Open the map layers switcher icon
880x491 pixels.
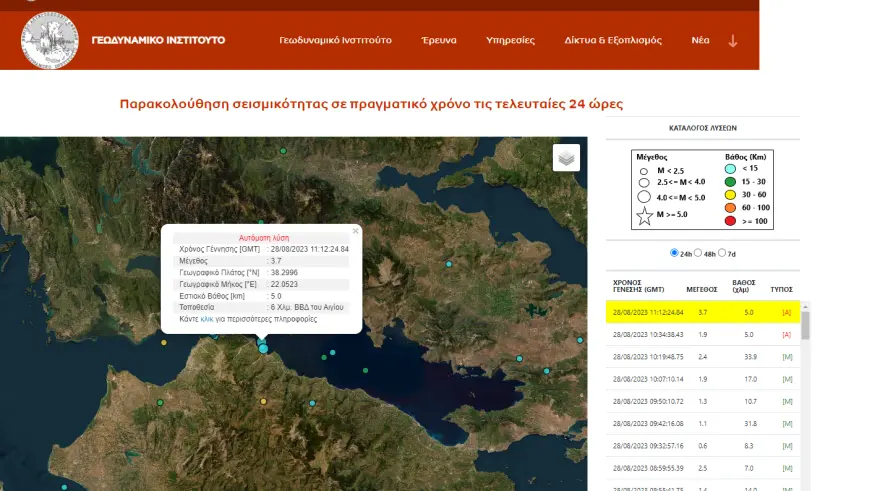tap(566, 158)
